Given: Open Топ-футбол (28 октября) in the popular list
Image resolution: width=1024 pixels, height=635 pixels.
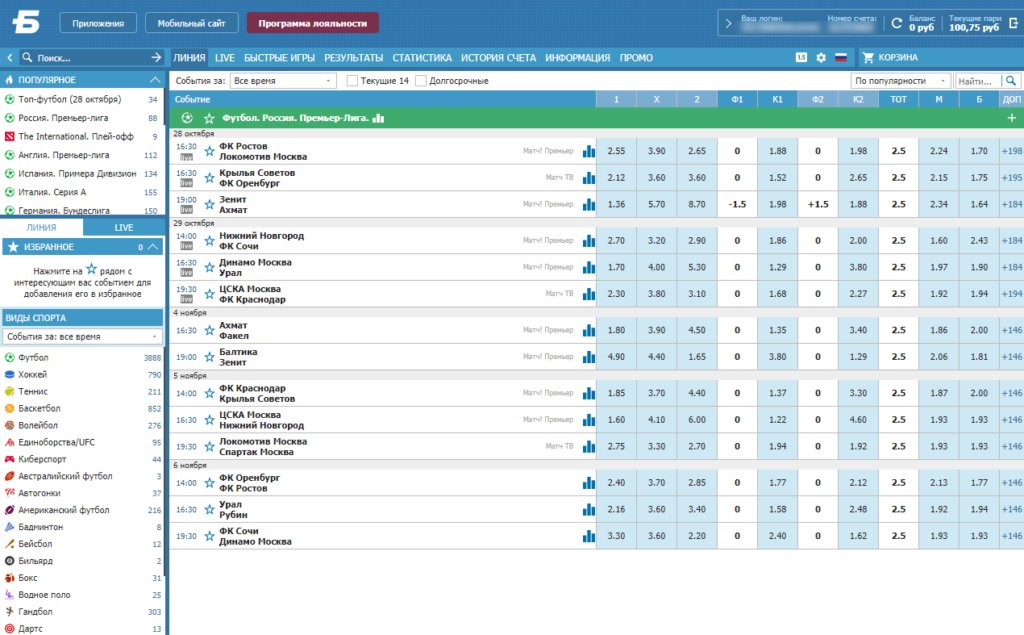Looking at the screenshot, I should [69, 99].
